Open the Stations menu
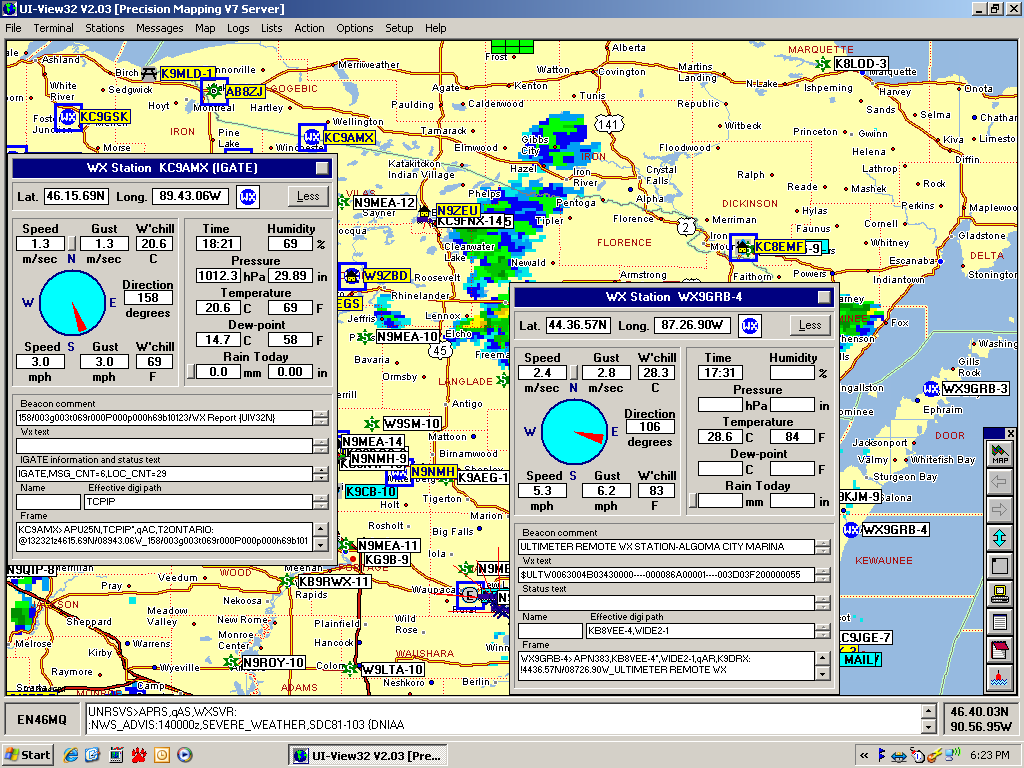The height and width of the screenshot is (768, 1024). pos(105,28)
